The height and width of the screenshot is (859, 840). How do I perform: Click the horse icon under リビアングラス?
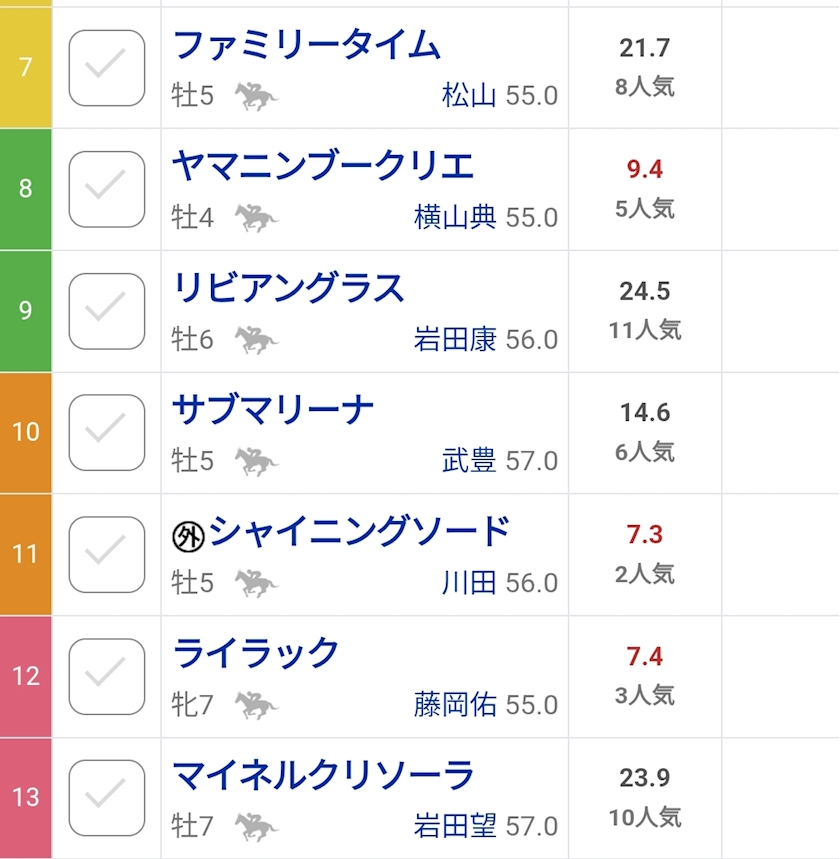pos(256,340)
